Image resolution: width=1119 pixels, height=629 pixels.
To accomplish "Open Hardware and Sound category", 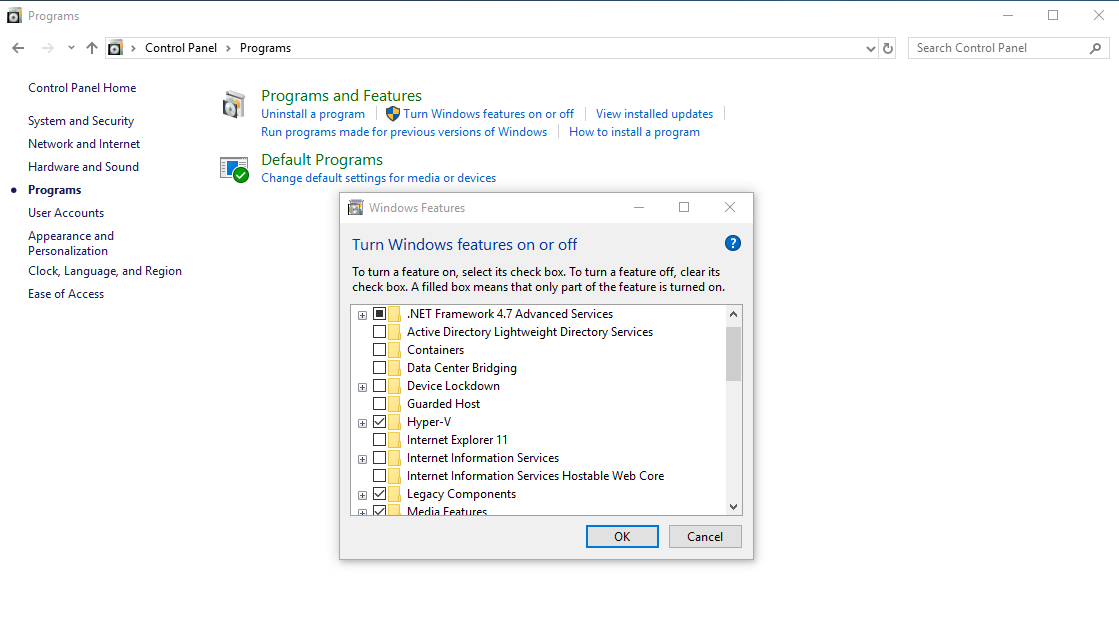I will click(83, 166).
